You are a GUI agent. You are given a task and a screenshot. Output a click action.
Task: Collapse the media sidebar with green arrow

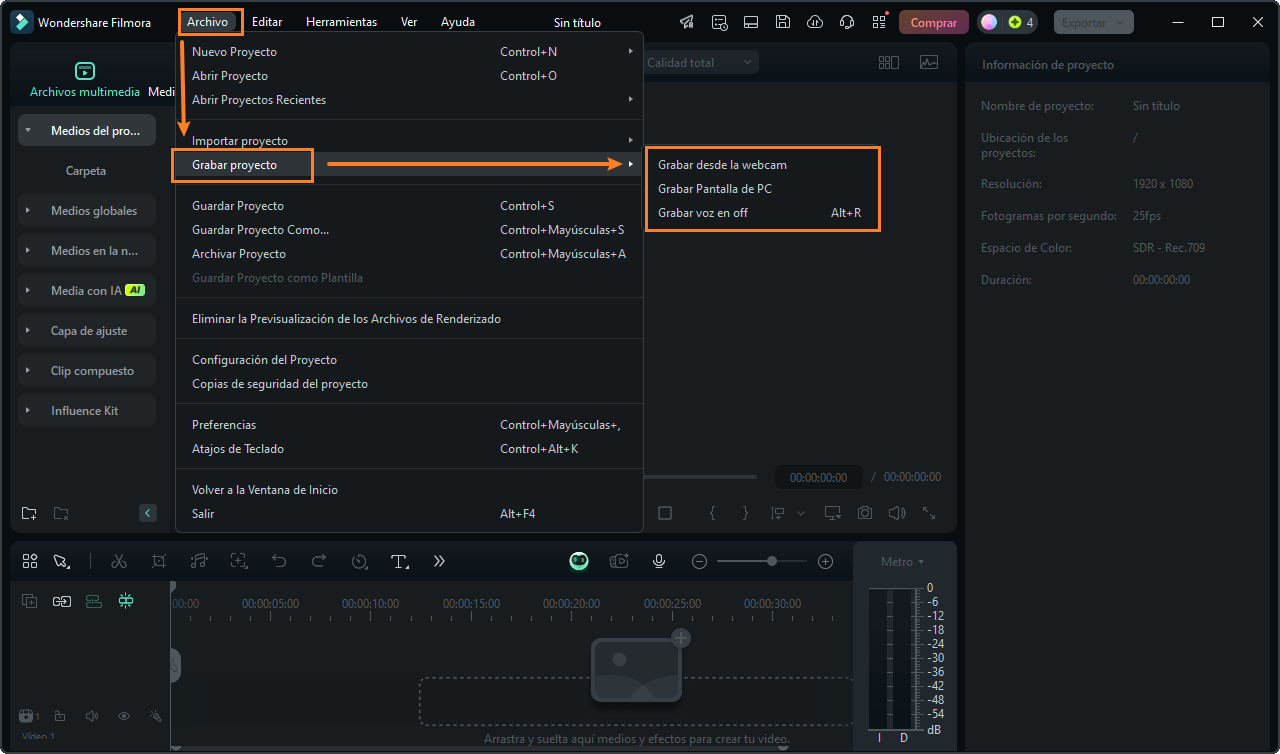148,513
